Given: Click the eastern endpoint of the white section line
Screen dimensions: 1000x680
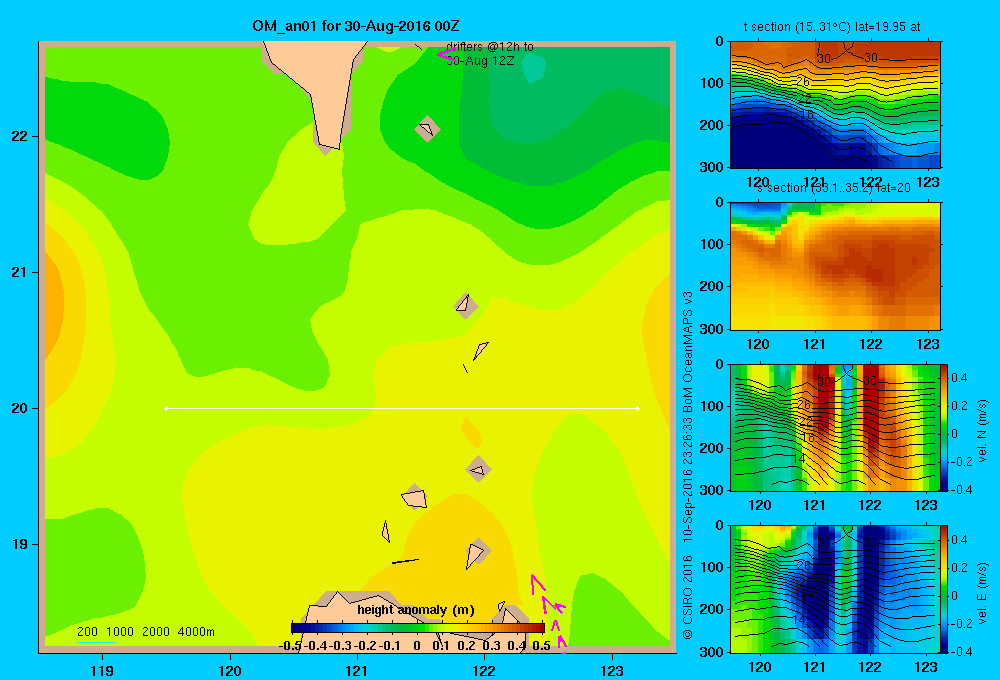Looking at the screenshot, I should [x=638, y=408].
